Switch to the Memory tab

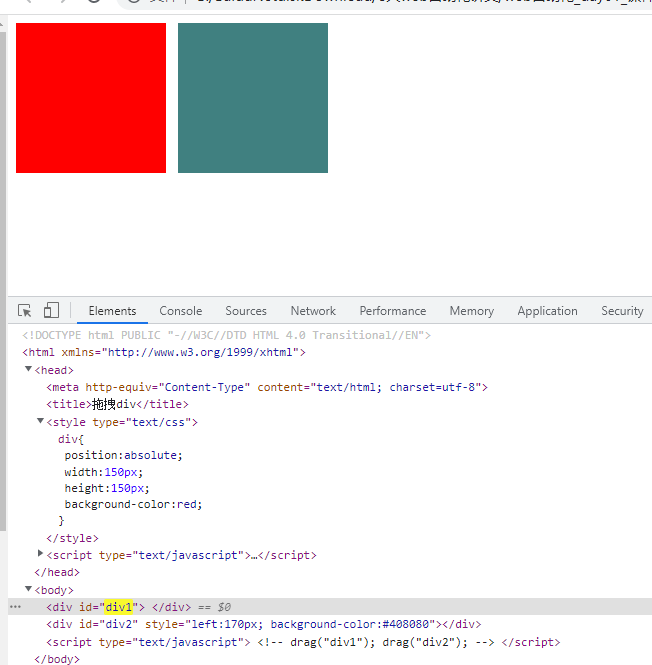(472, 311)
